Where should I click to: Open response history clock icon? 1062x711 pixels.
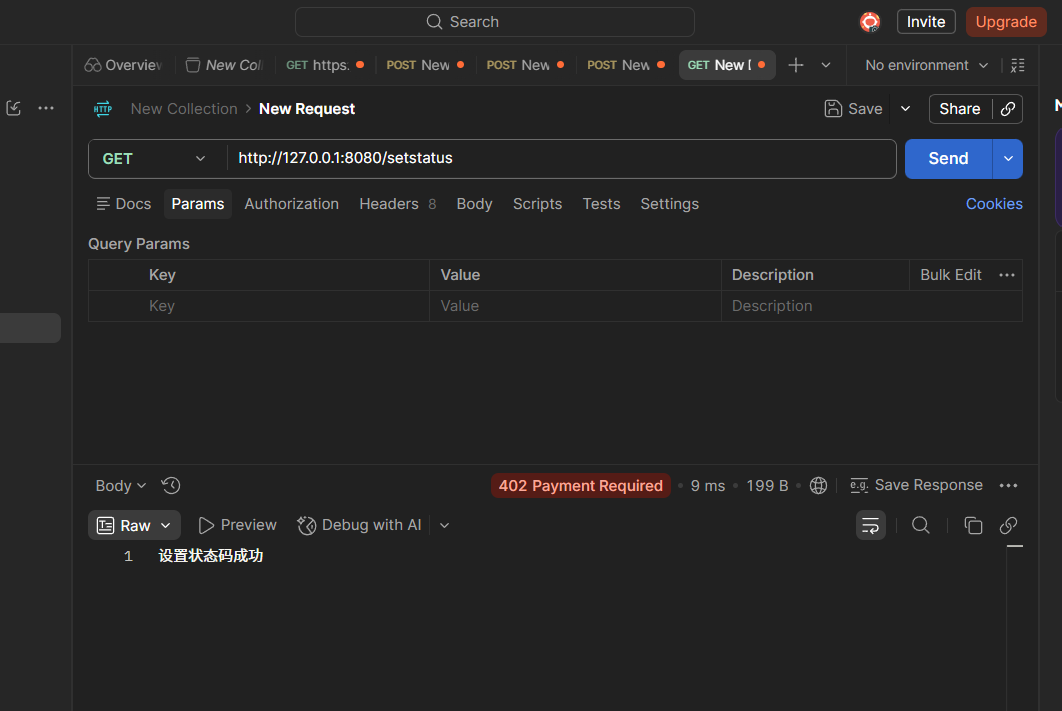tap(171, 486)
